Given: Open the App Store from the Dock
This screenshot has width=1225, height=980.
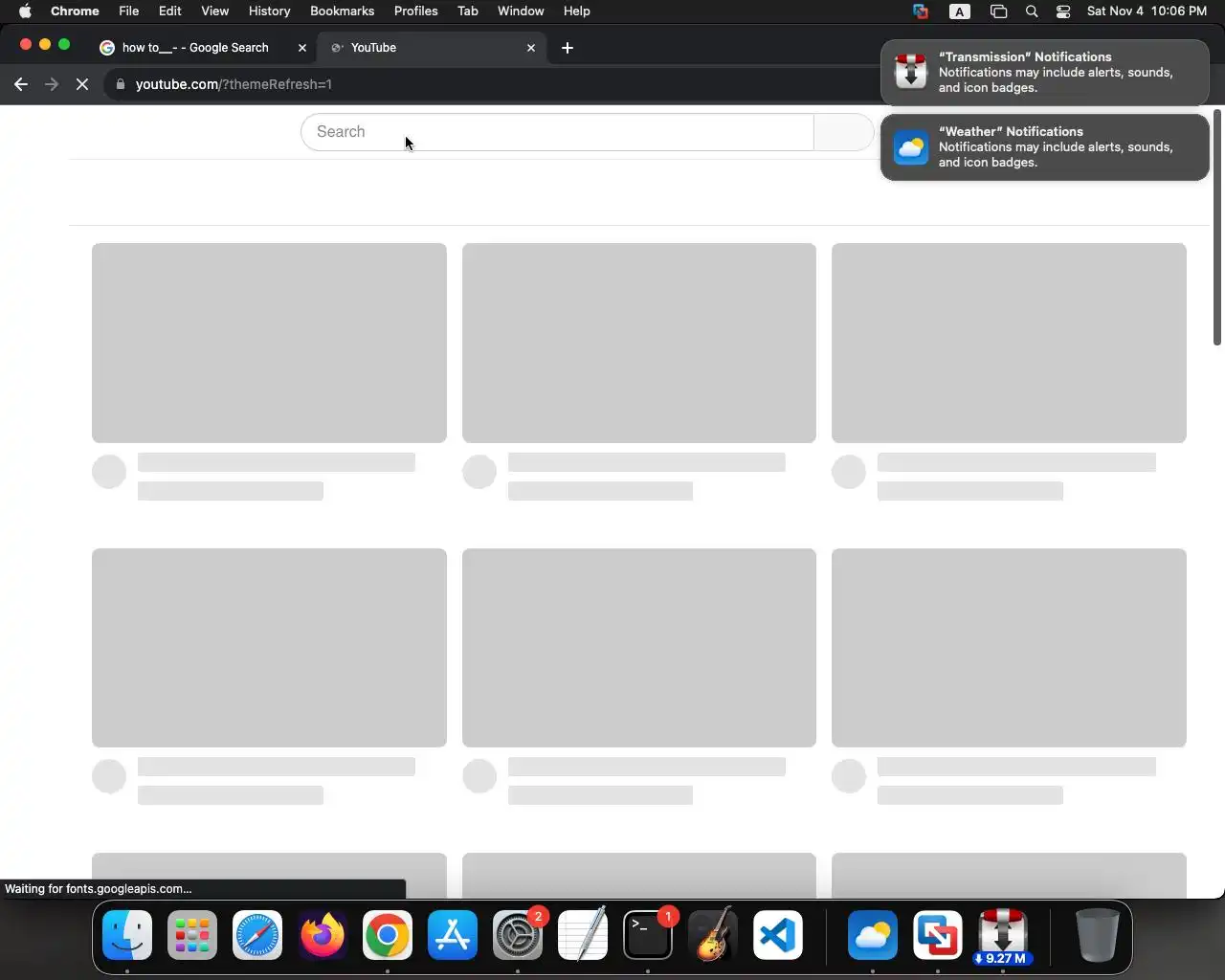Looking at the screenshot, I should pos(453,935).
